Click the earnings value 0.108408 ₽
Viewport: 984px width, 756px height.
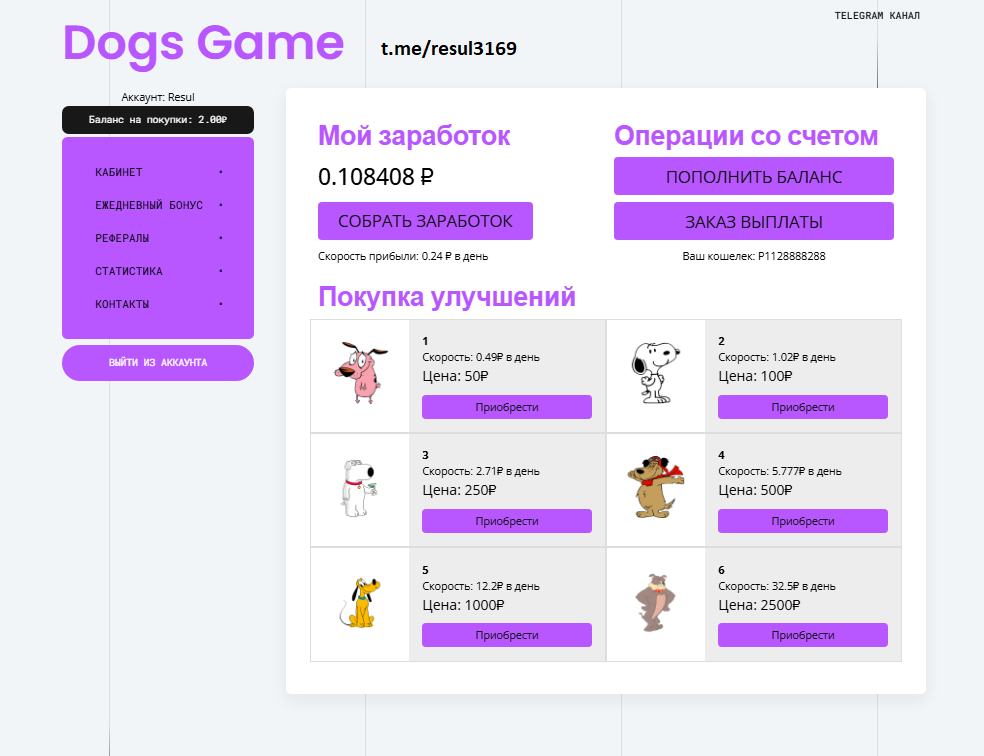click(375, 177)
